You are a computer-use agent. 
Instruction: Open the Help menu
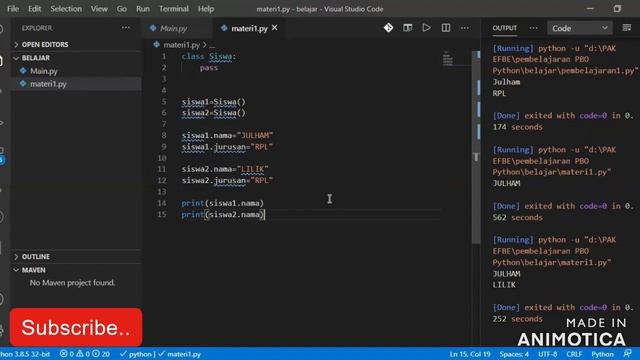pyautogui.click(x=206, y=9)
